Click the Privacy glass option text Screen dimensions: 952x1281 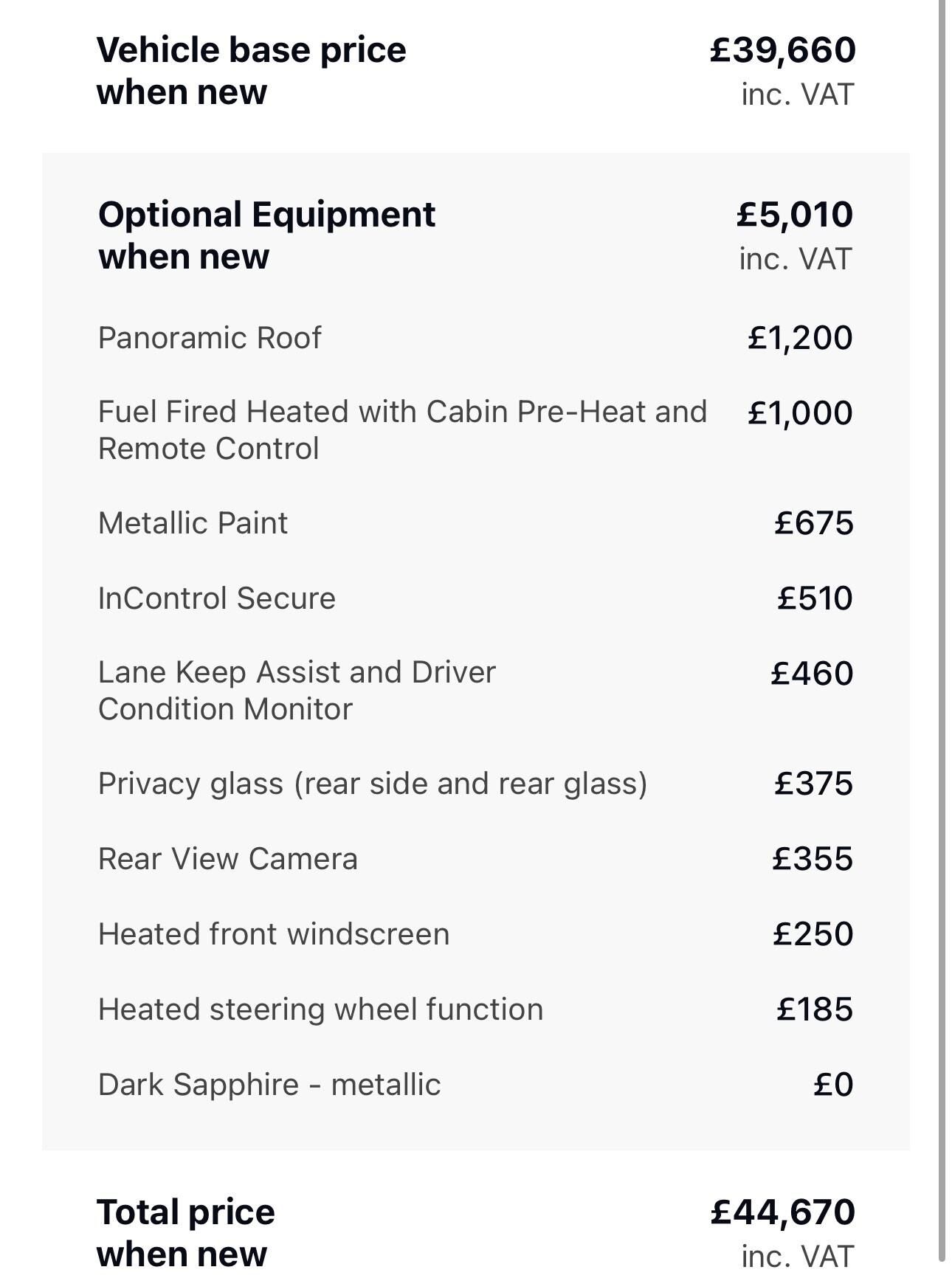pyautogui.click(x=373, y=784)
